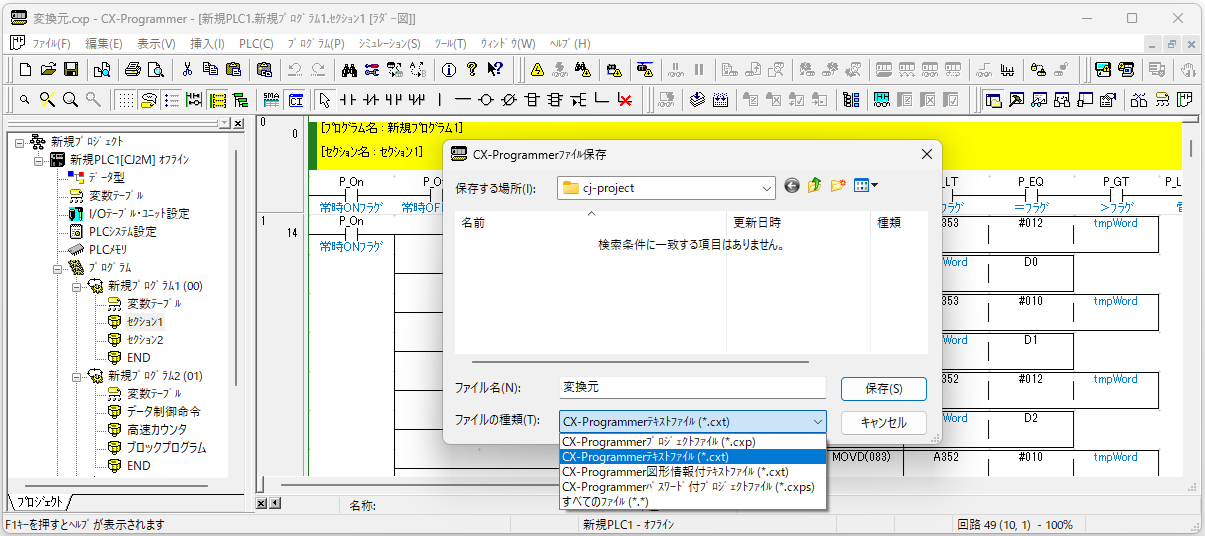This screenshot has height=536, width=1205.
Task: Choose CX-Programmer図形情報付テキストファイル (*.cxt) option
Action: (x=693, y=472)
